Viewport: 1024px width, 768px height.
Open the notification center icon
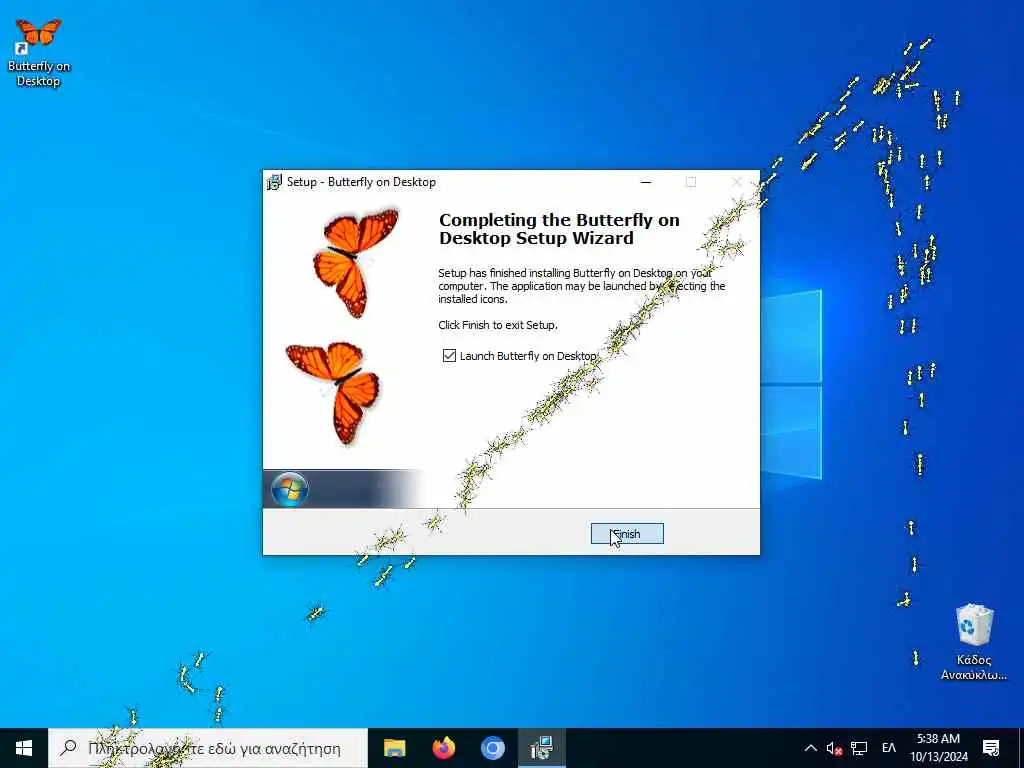click(991, 748)
